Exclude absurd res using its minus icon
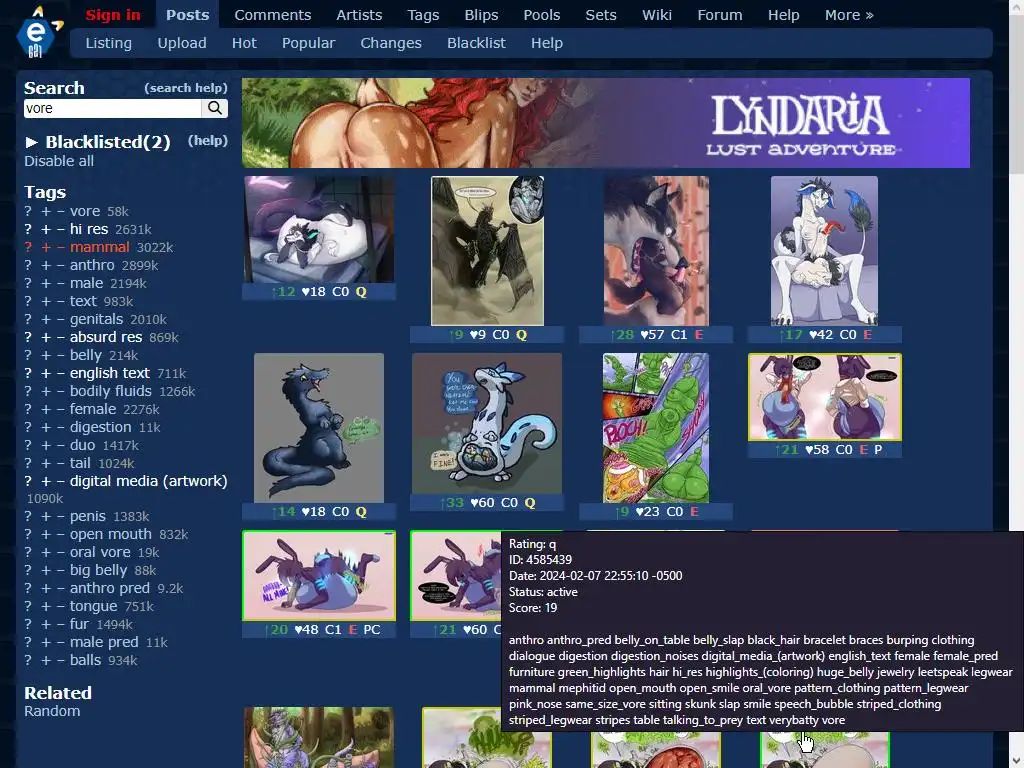The image size is (1024, 768). pyautogui.click(x=60, y=337)
